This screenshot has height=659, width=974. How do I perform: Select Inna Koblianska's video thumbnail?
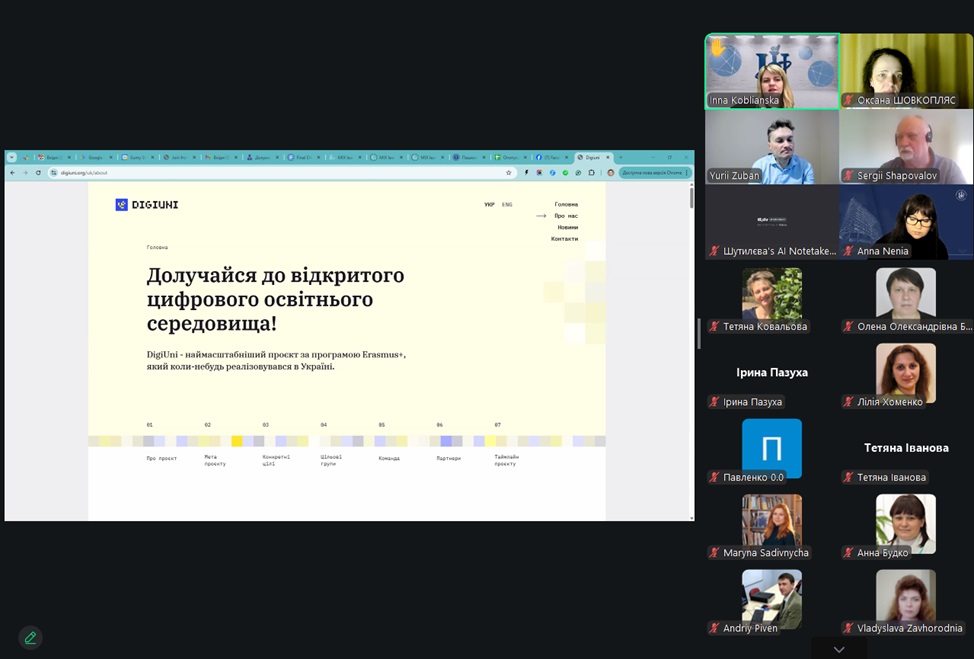click(772, 71)
